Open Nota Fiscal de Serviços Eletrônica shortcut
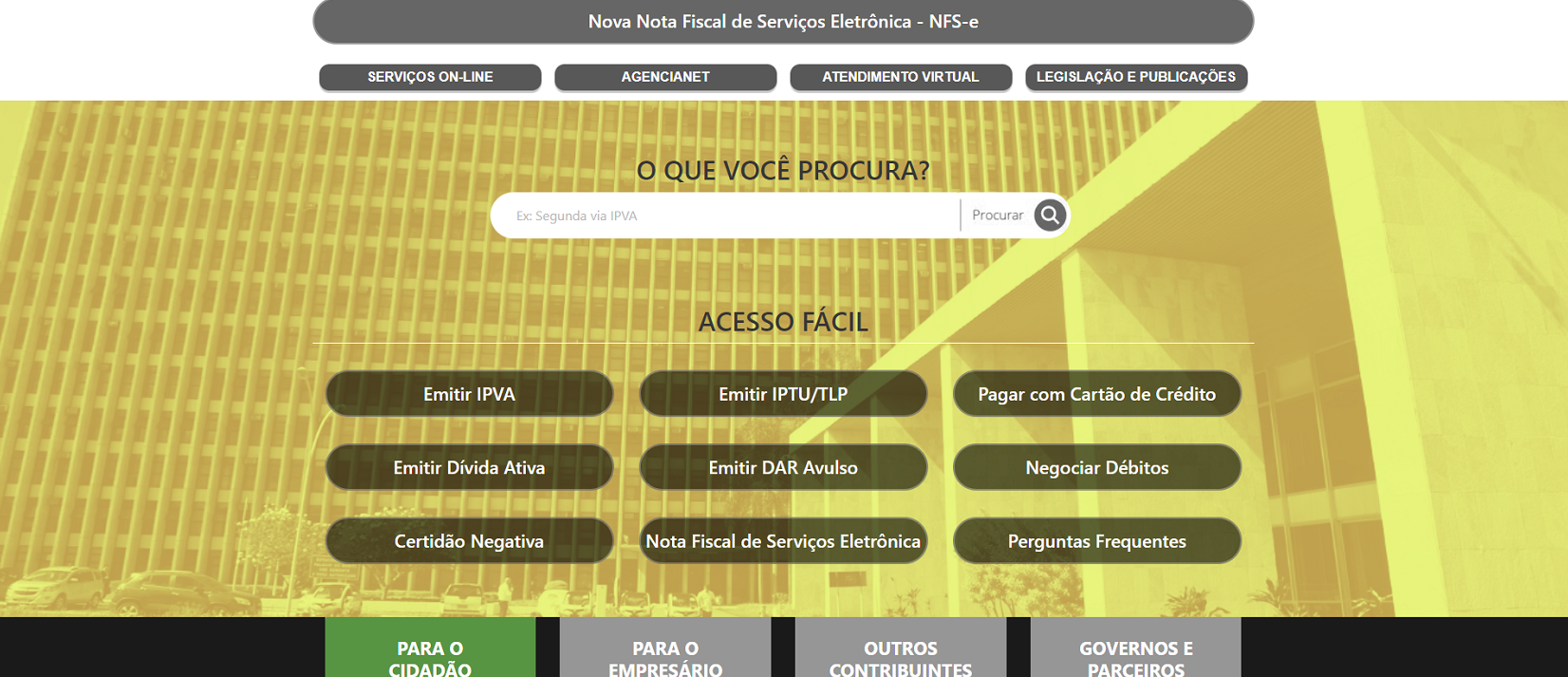This screenshot has height=677, width=1568. point(783,541)
